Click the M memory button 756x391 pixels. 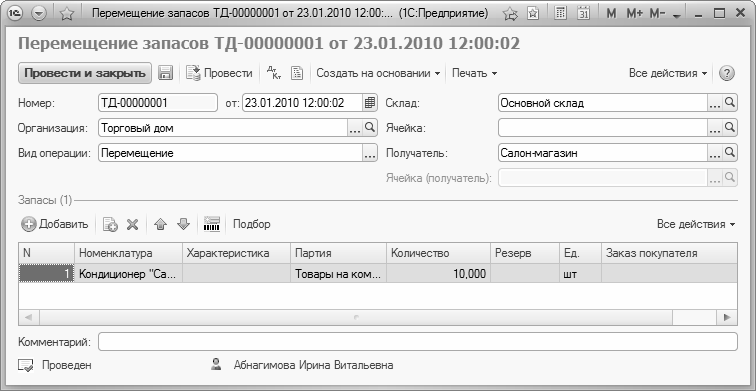(x=611, y=13)
